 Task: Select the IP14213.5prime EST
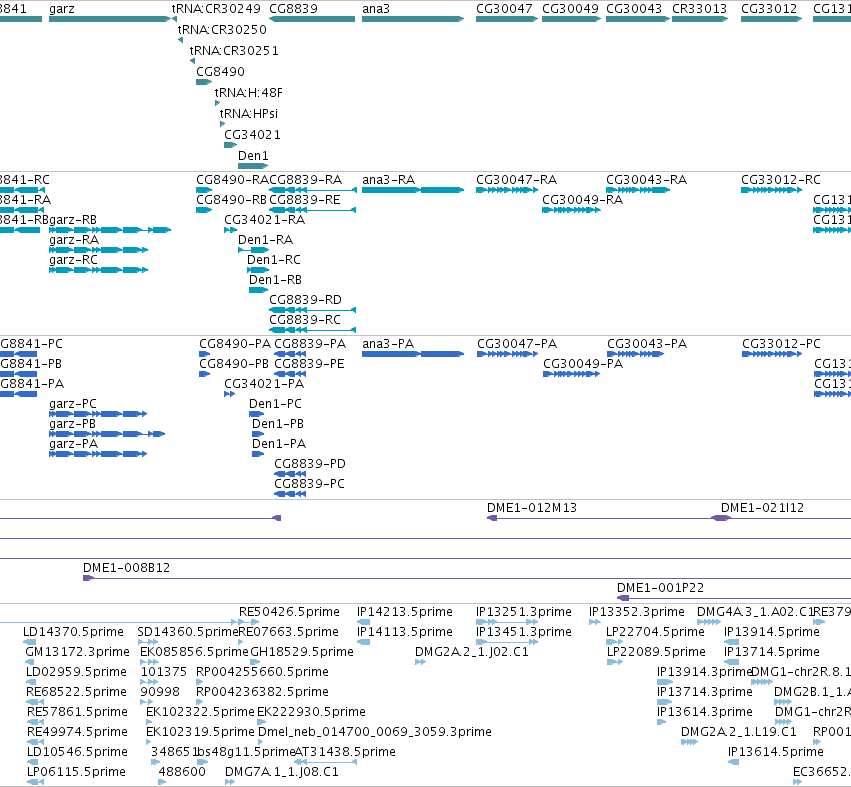point(364,622)
